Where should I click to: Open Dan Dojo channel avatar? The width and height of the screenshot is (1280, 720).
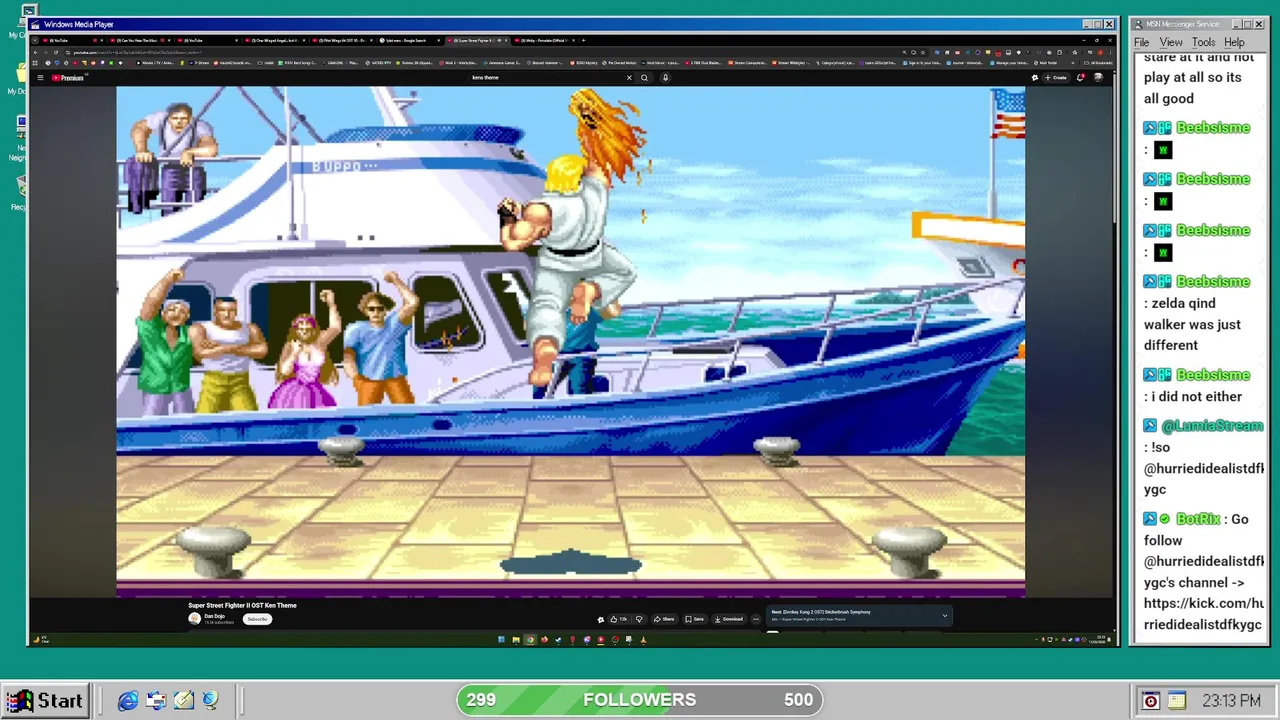(194, 618)
